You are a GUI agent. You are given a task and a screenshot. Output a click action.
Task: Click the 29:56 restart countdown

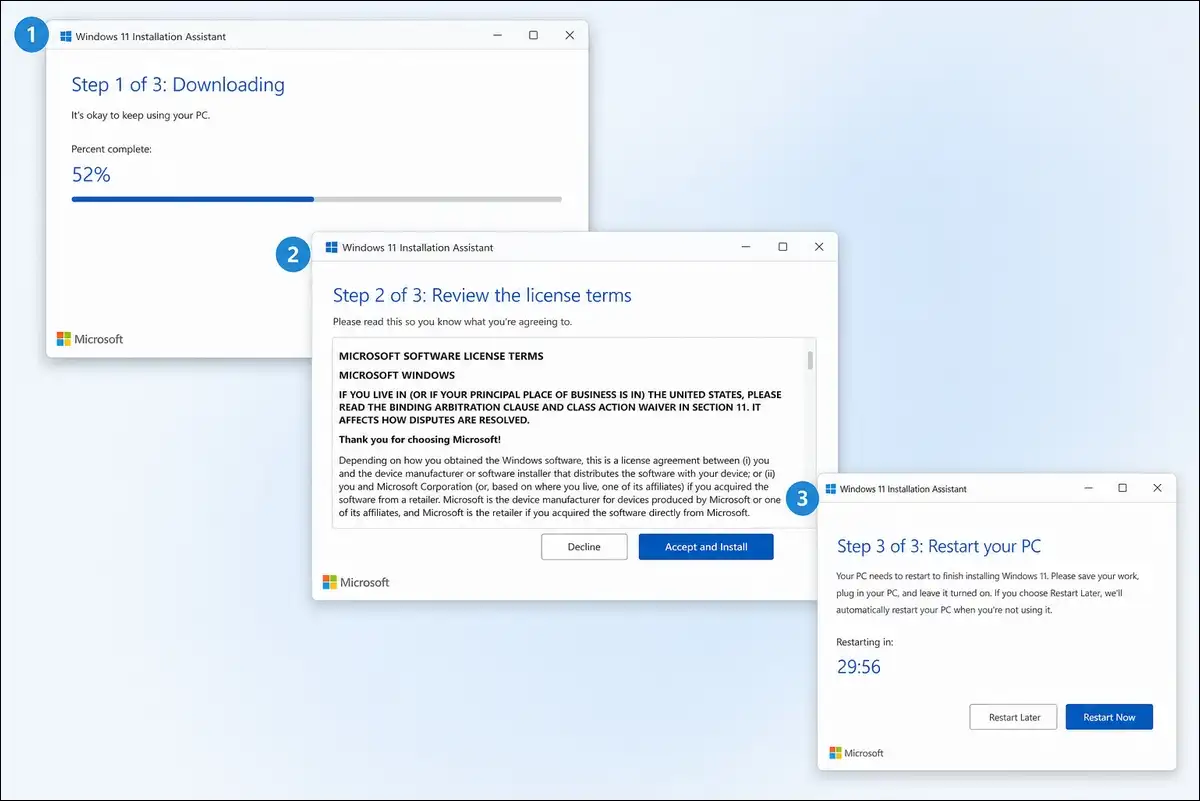[859, 667]
